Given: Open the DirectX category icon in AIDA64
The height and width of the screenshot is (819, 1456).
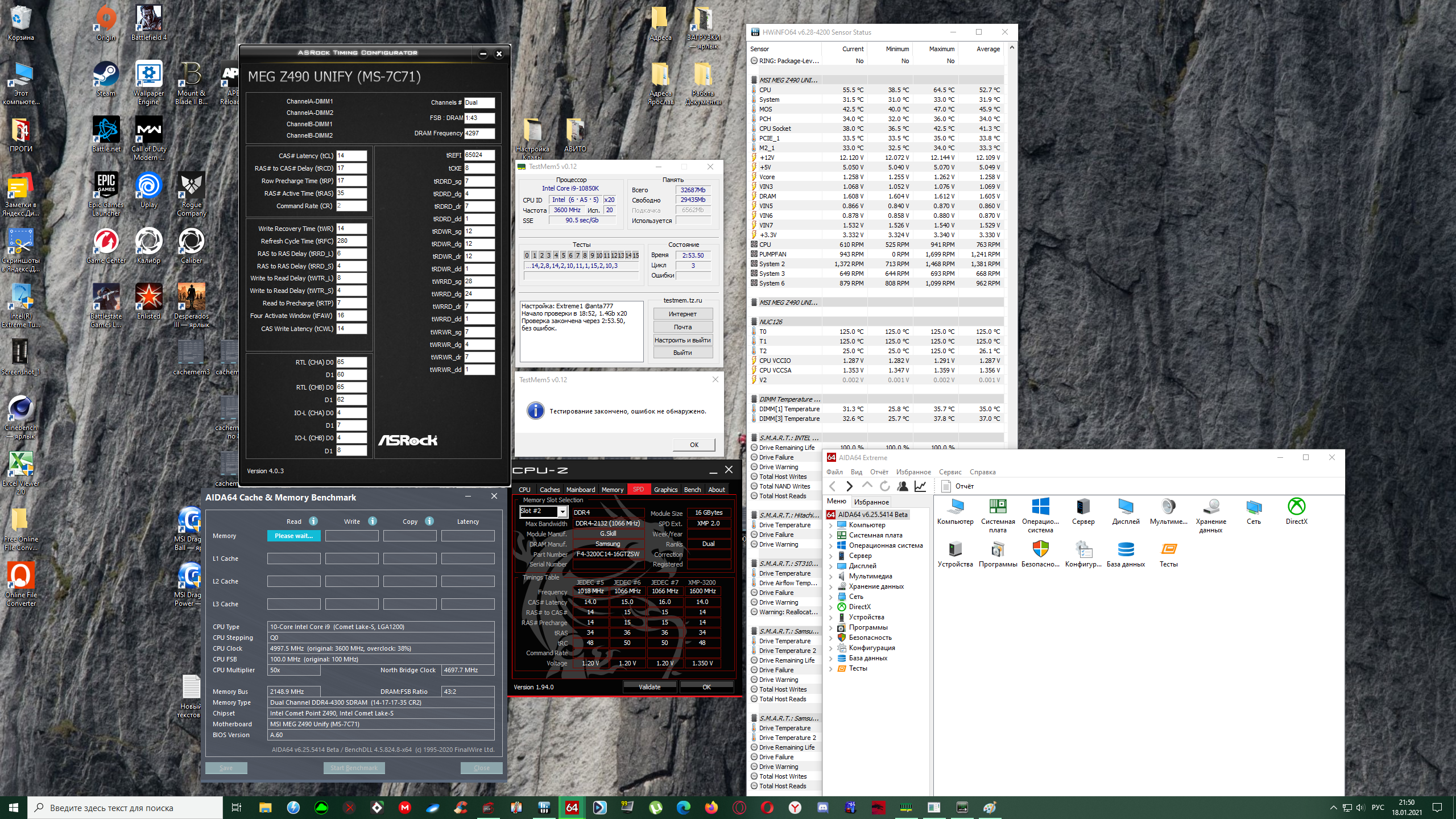Looking at the screenshot, I should (1296, 507).
